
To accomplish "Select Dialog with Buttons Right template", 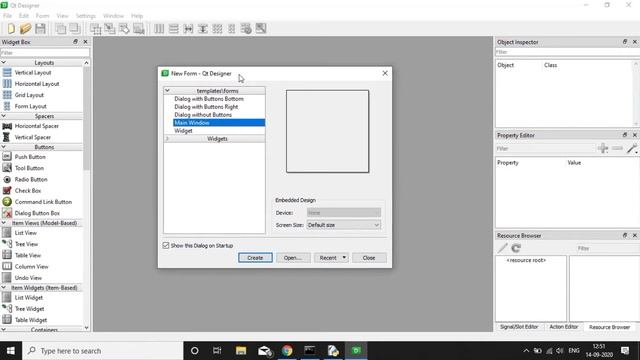I will click(206, 107).
